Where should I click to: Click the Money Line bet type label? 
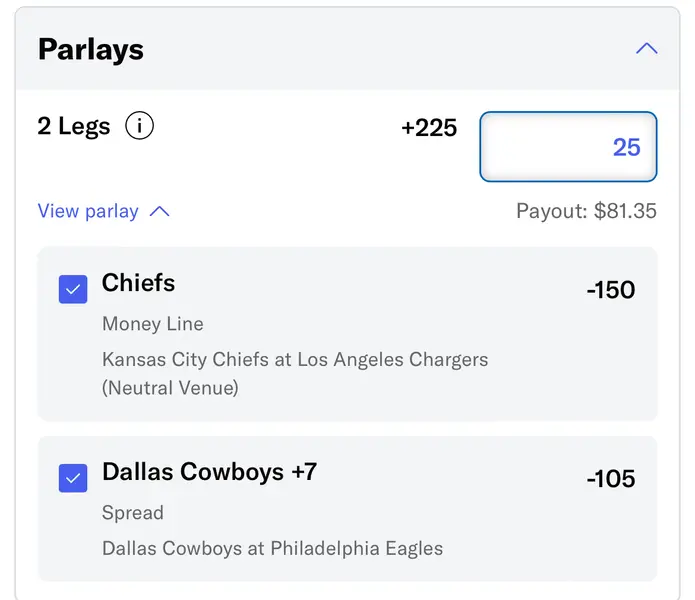tap(152, 324)
